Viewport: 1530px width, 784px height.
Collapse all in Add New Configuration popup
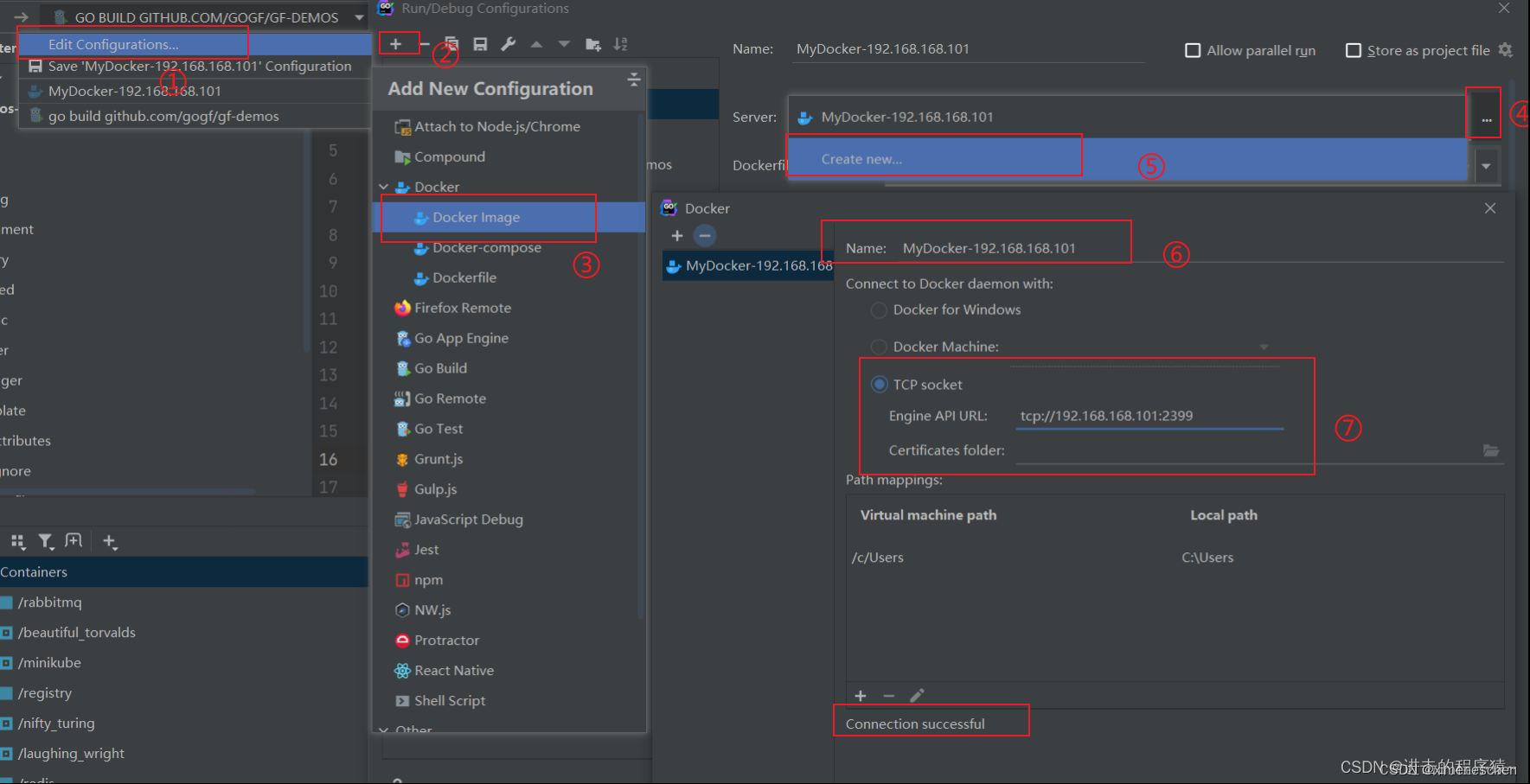[x=634, y=80]
